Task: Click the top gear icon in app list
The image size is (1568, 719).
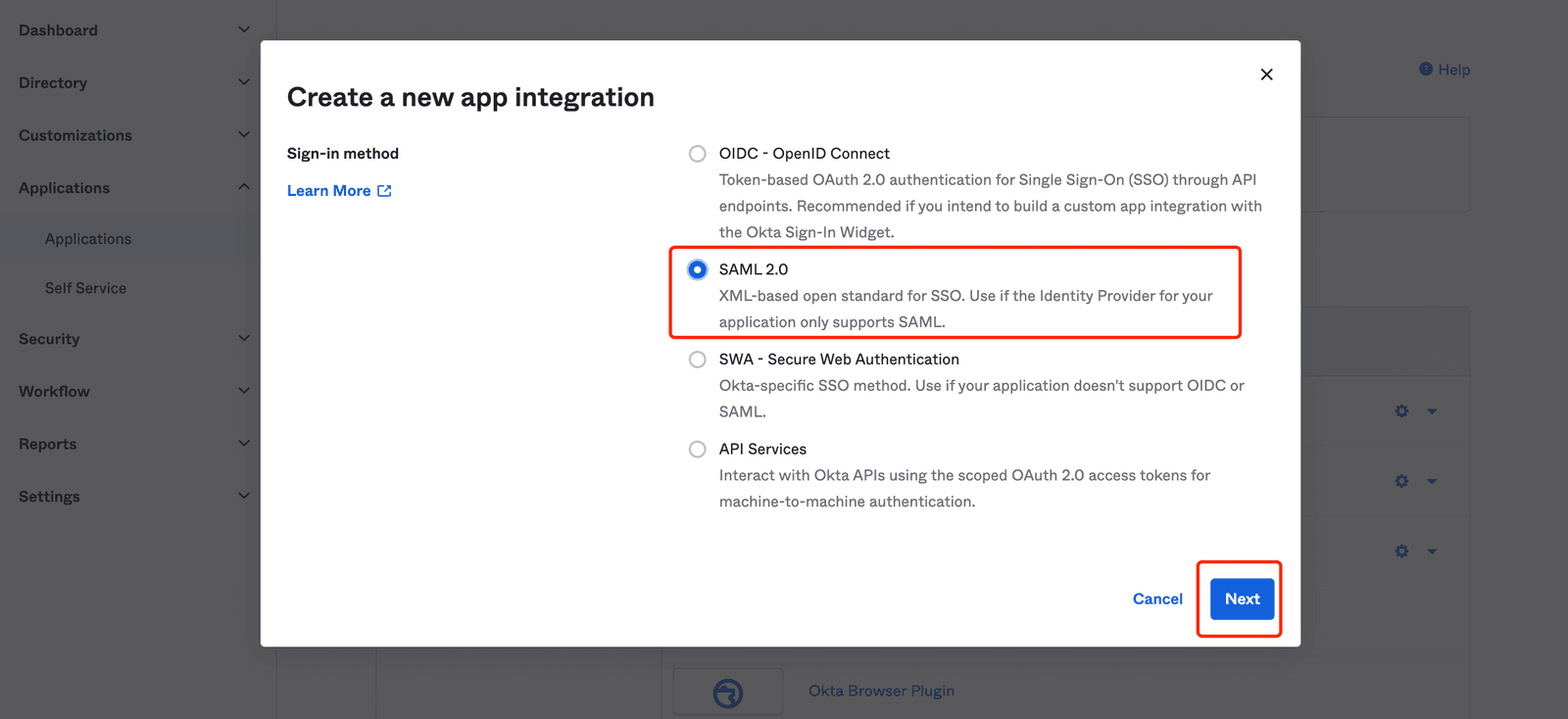Action: pos(1401,411)
